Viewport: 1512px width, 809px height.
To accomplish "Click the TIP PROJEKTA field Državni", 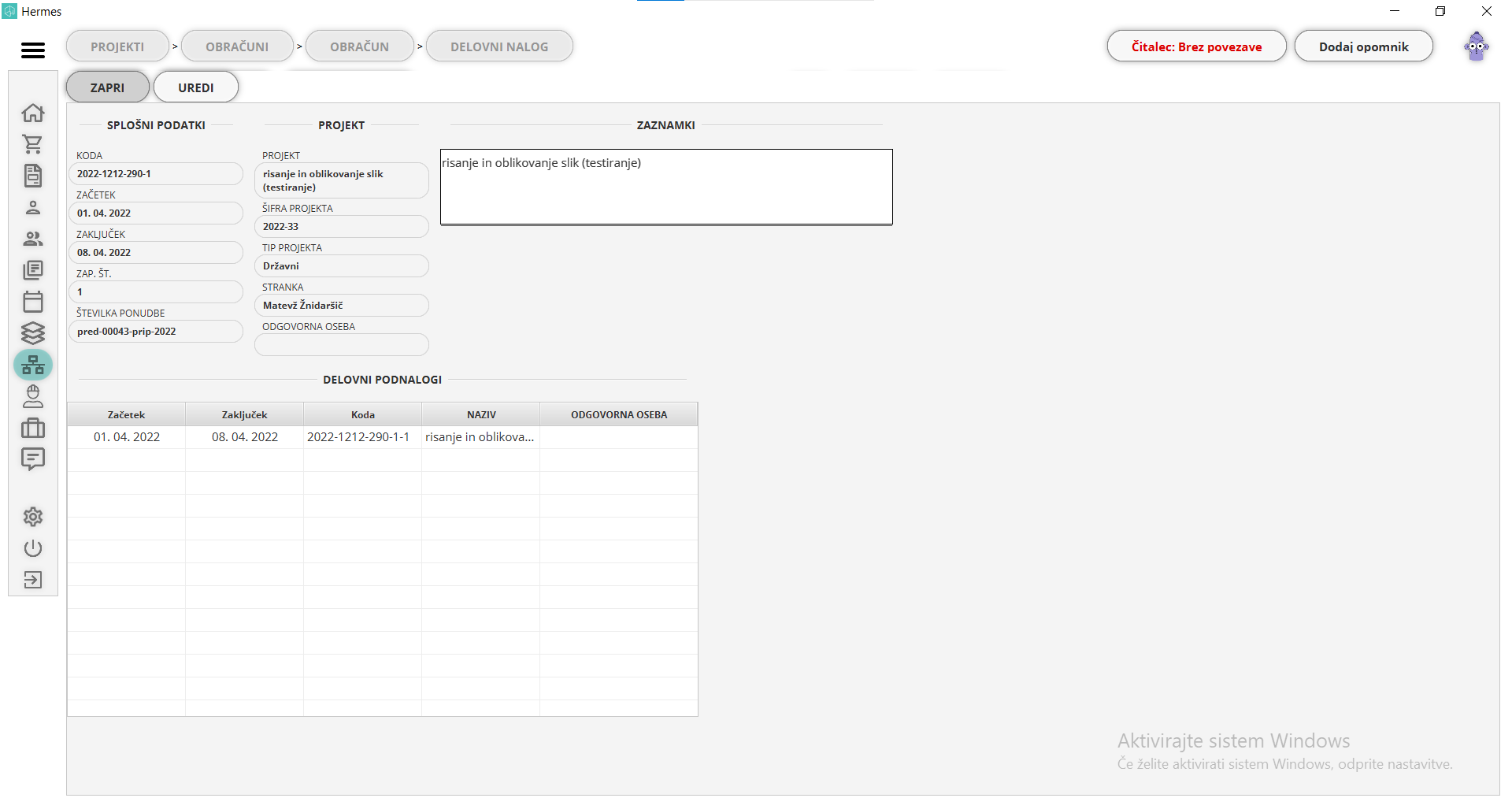I will (342, 266).
